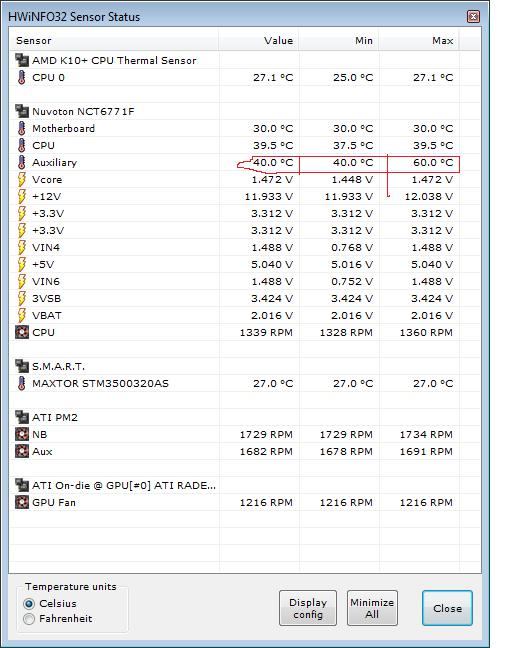Click the lightning bolt icon beside 3VSB
This screenshot has width=512, height=648.
22,298
